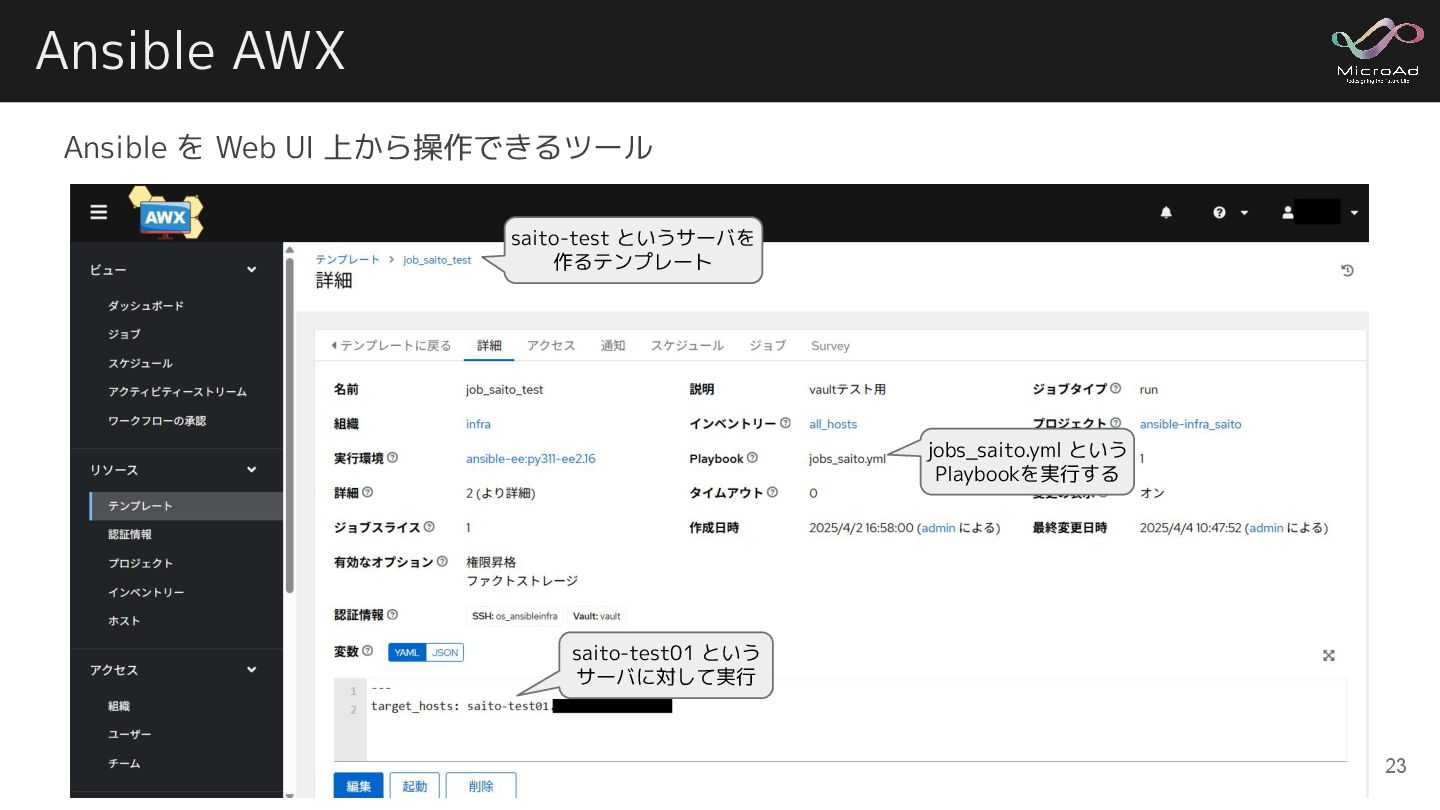The height and width of the screenshot is (810, 1440).
Task: Open the hamburger navigation menu
Action: pyautogui.click(x=98, y=212)
